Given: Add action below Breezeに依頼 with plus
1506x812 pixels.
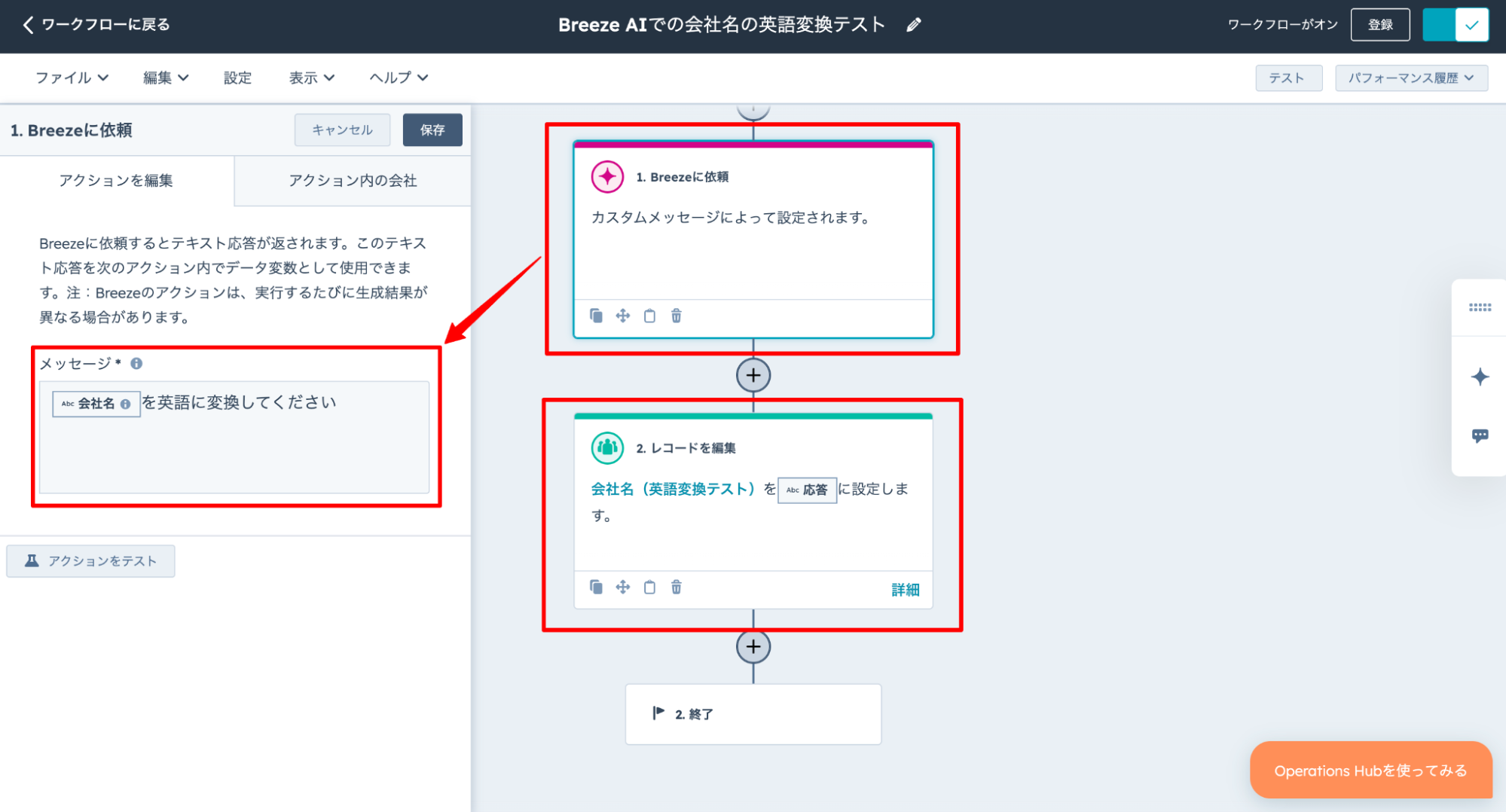Looking at the screenshot, I should tap(753, 375).
